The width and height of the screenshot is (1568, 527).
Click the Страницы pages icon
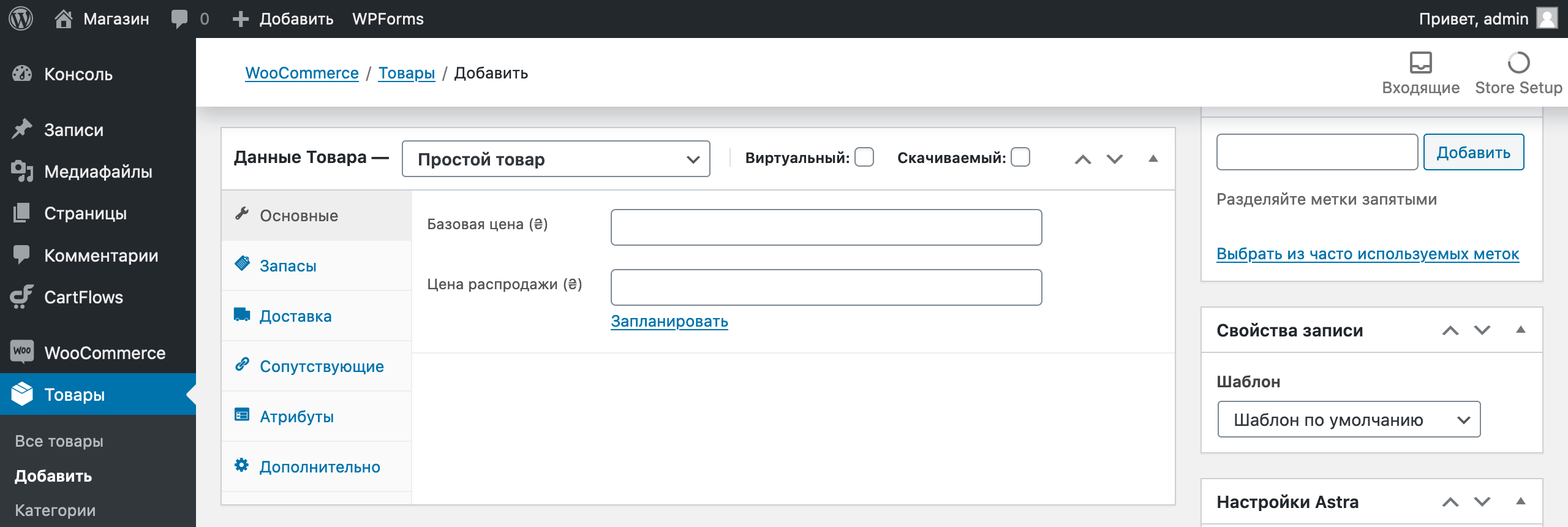(22, 213)
